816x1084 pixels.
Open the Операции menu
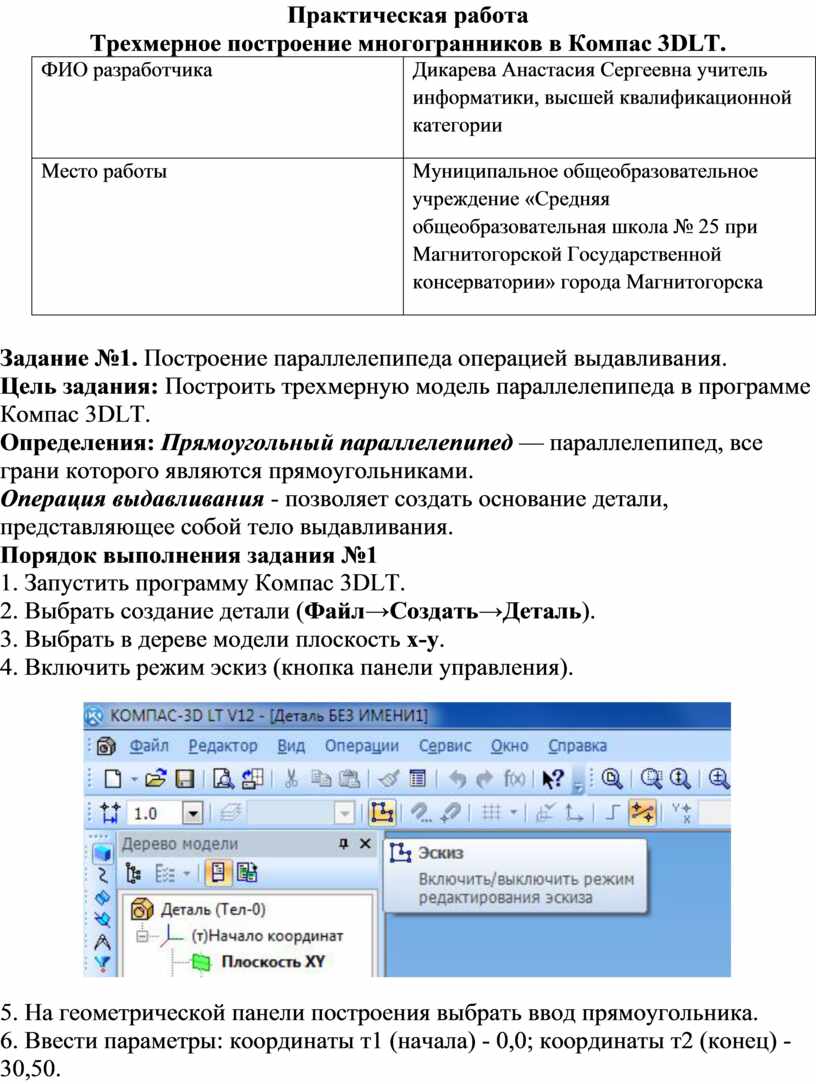(362, 746)
